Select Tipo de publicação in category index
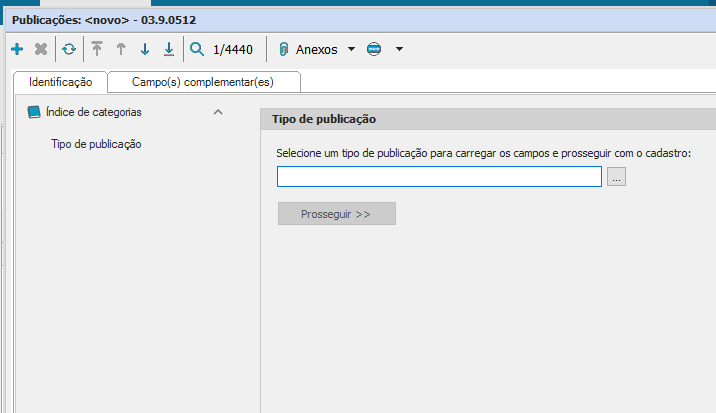 tap(96, 144)
